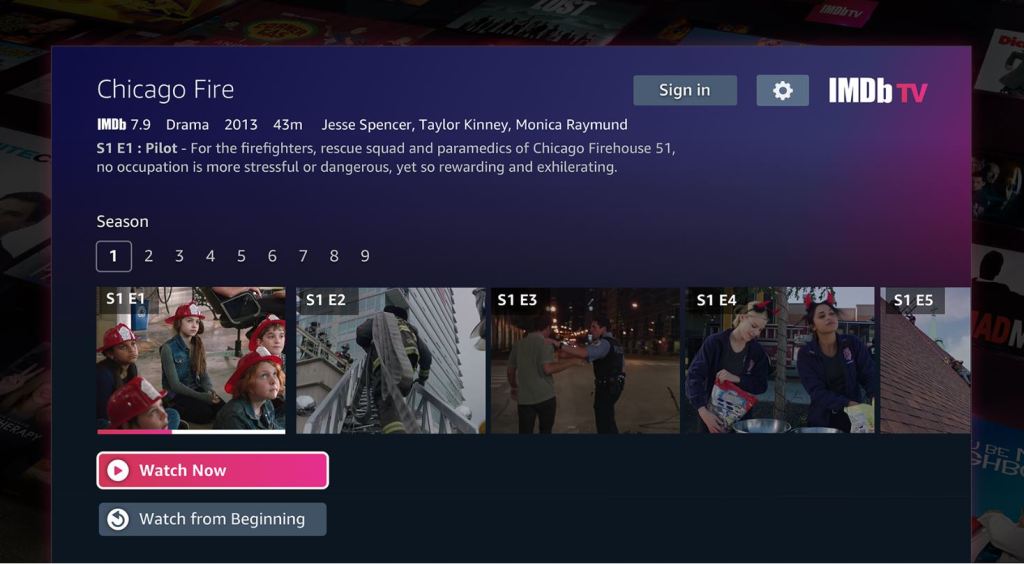The height and width of the screenshot is (564, 1024).
Task: Switch to season 8
Action: [x=334, y=257]
